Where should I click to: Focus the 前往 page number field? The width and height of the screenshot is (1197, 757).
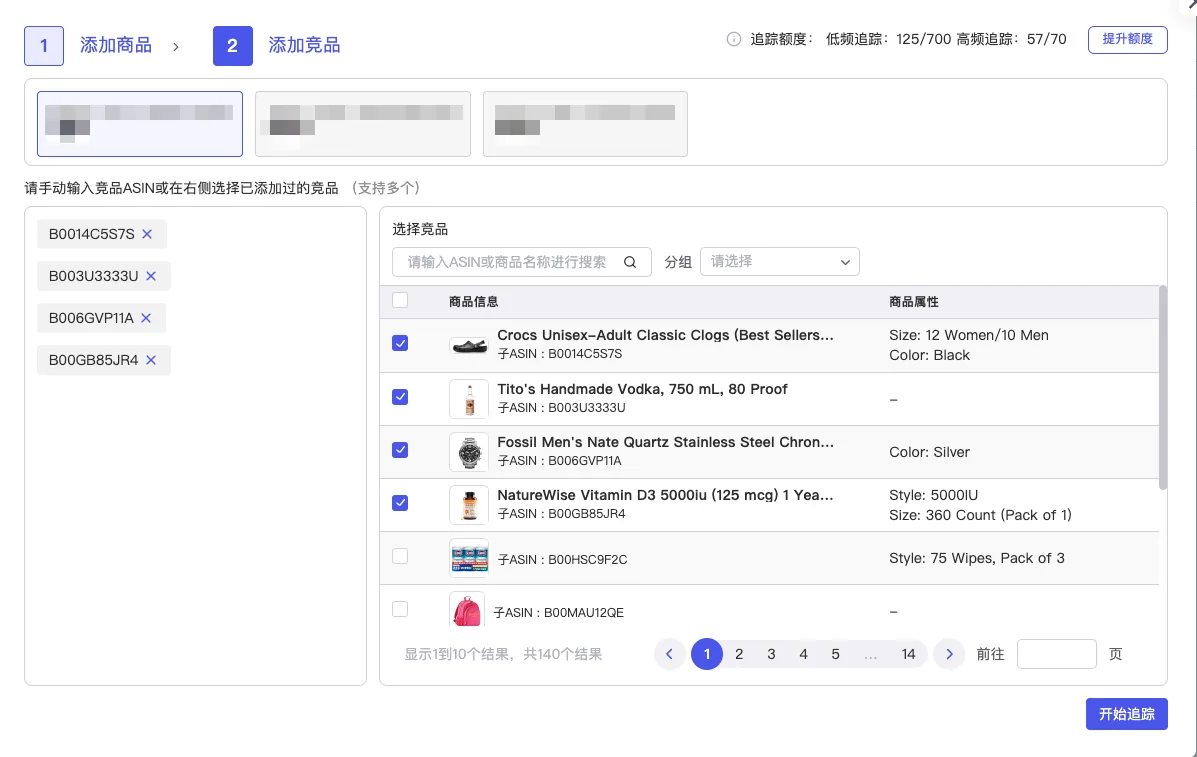coord(1057,654)
